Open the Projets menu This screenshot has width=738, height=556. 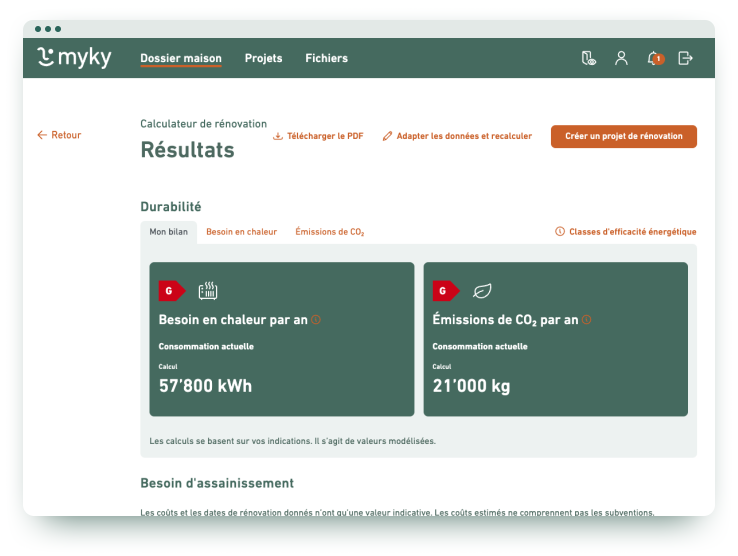(x=264, y=58)
